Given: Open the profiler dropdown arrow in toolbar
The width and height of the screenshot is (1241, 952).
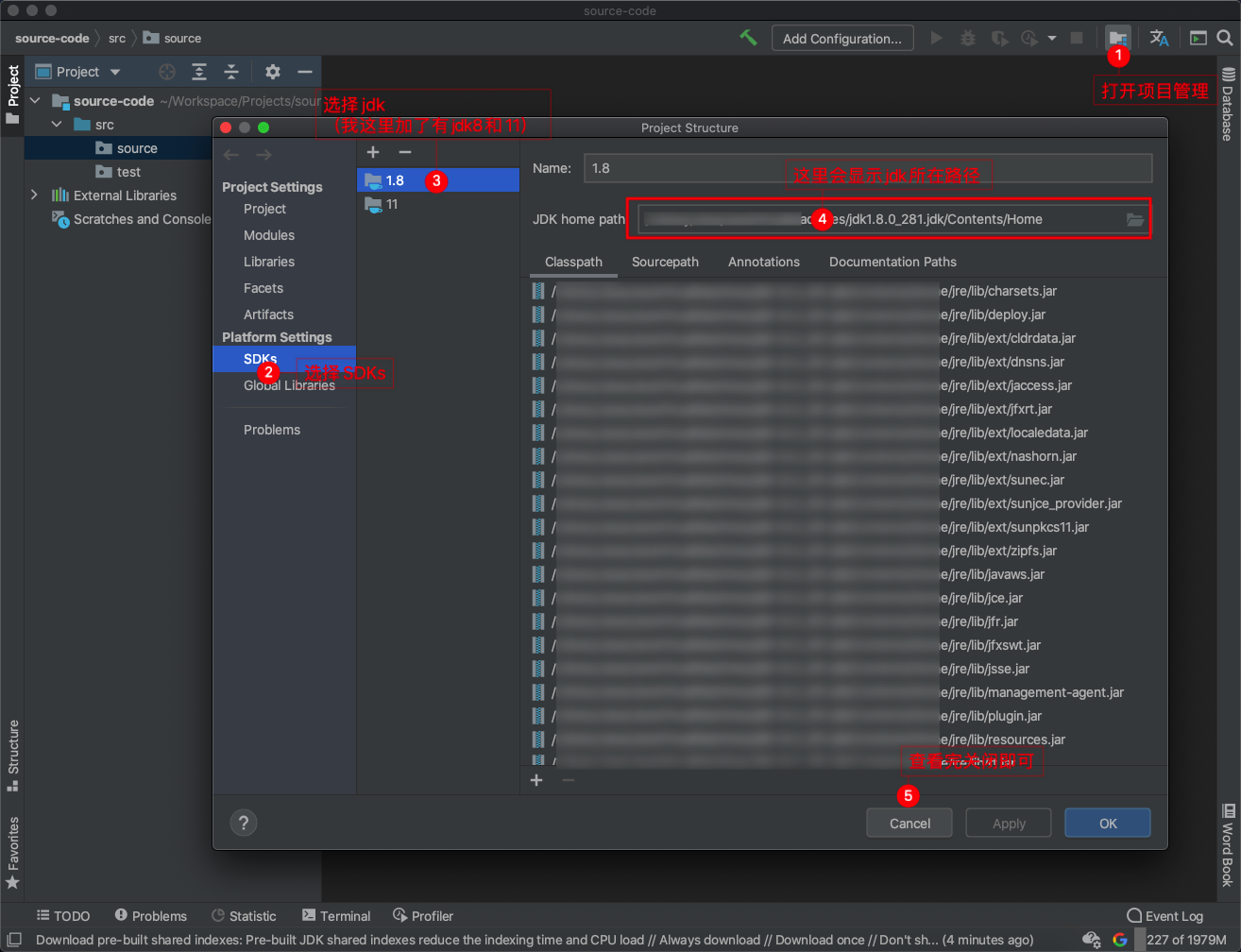Looking at the screenshot, I should pyautogui.click(x=1052, y=39).
